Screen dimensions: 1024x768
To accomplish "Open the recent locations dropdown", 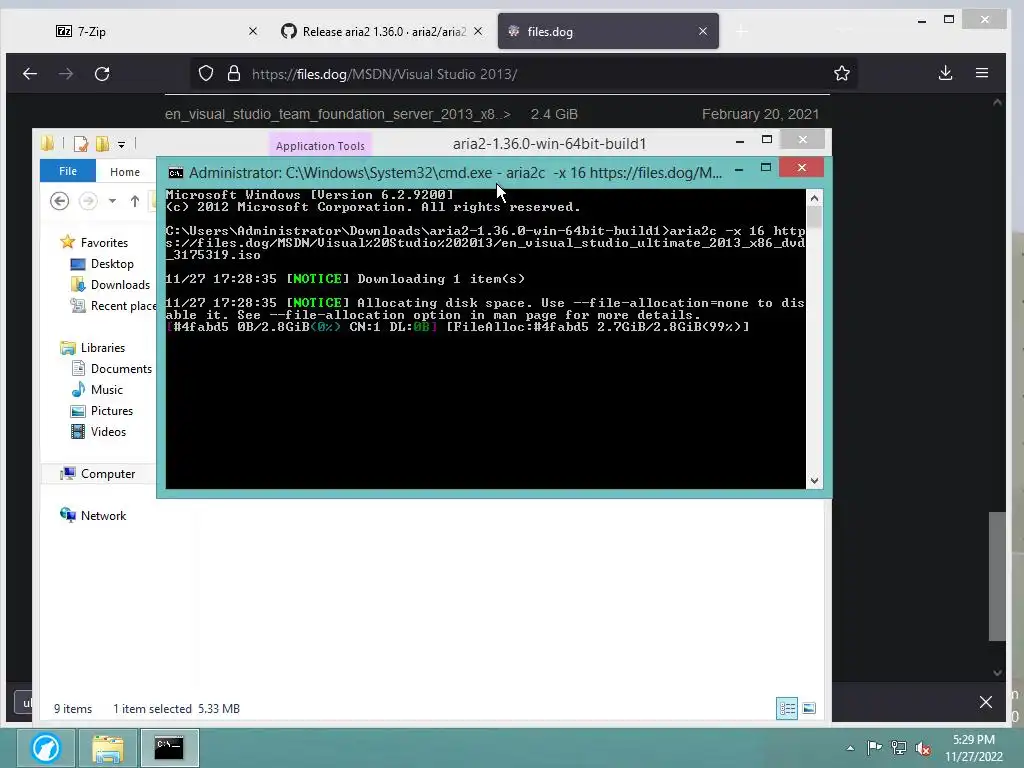I will coord(112,201).
